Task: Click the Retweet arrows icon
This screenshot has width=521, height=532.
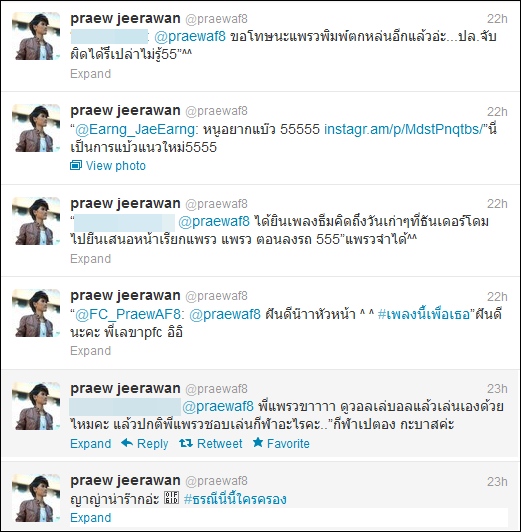Action: pos(186,443)
